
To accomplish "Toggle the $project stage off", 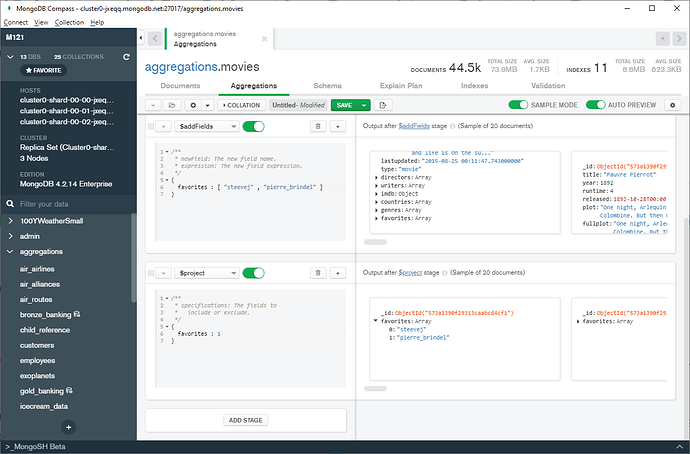I will (254, 272).
